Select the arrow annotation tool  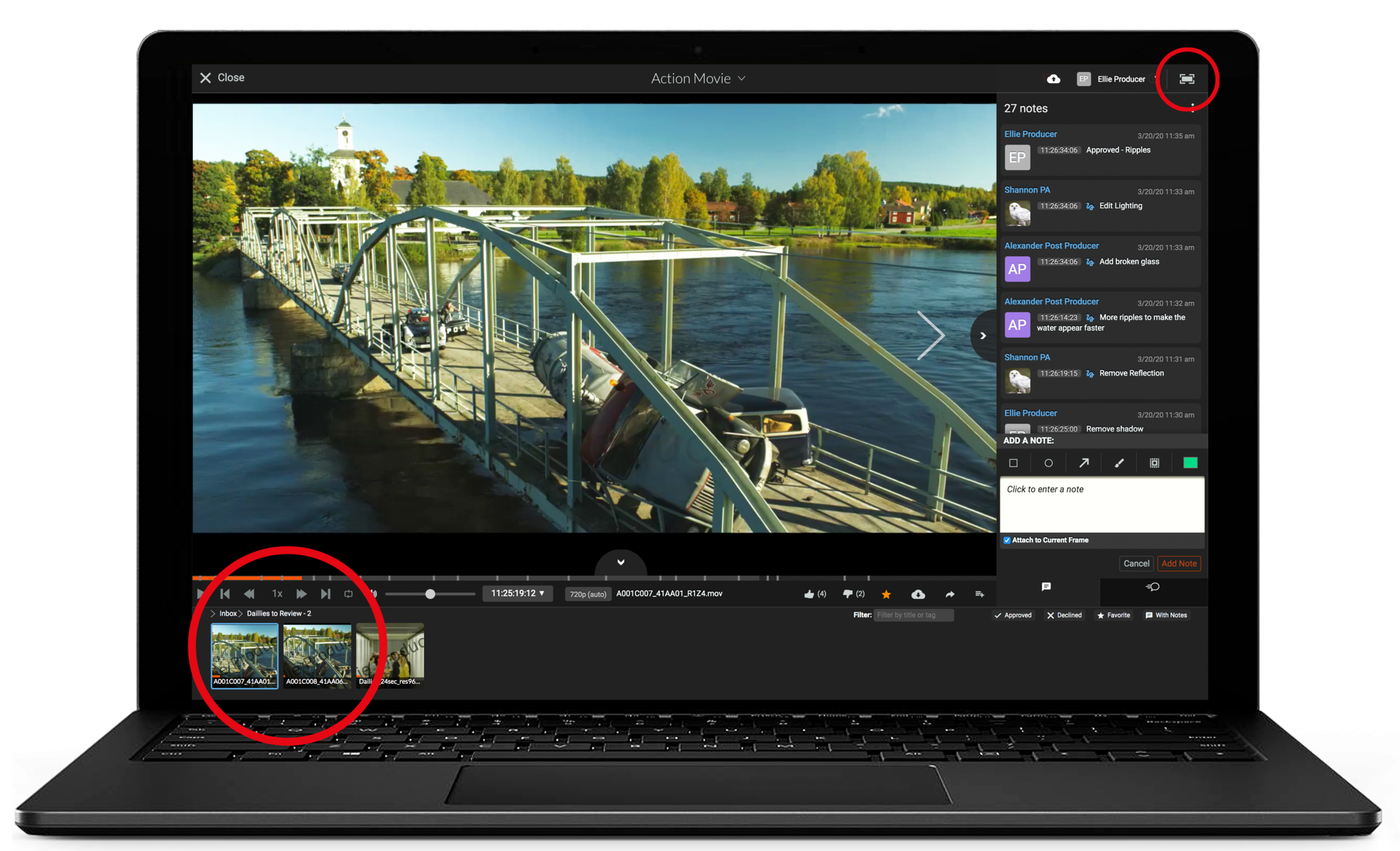(1084, 463)
